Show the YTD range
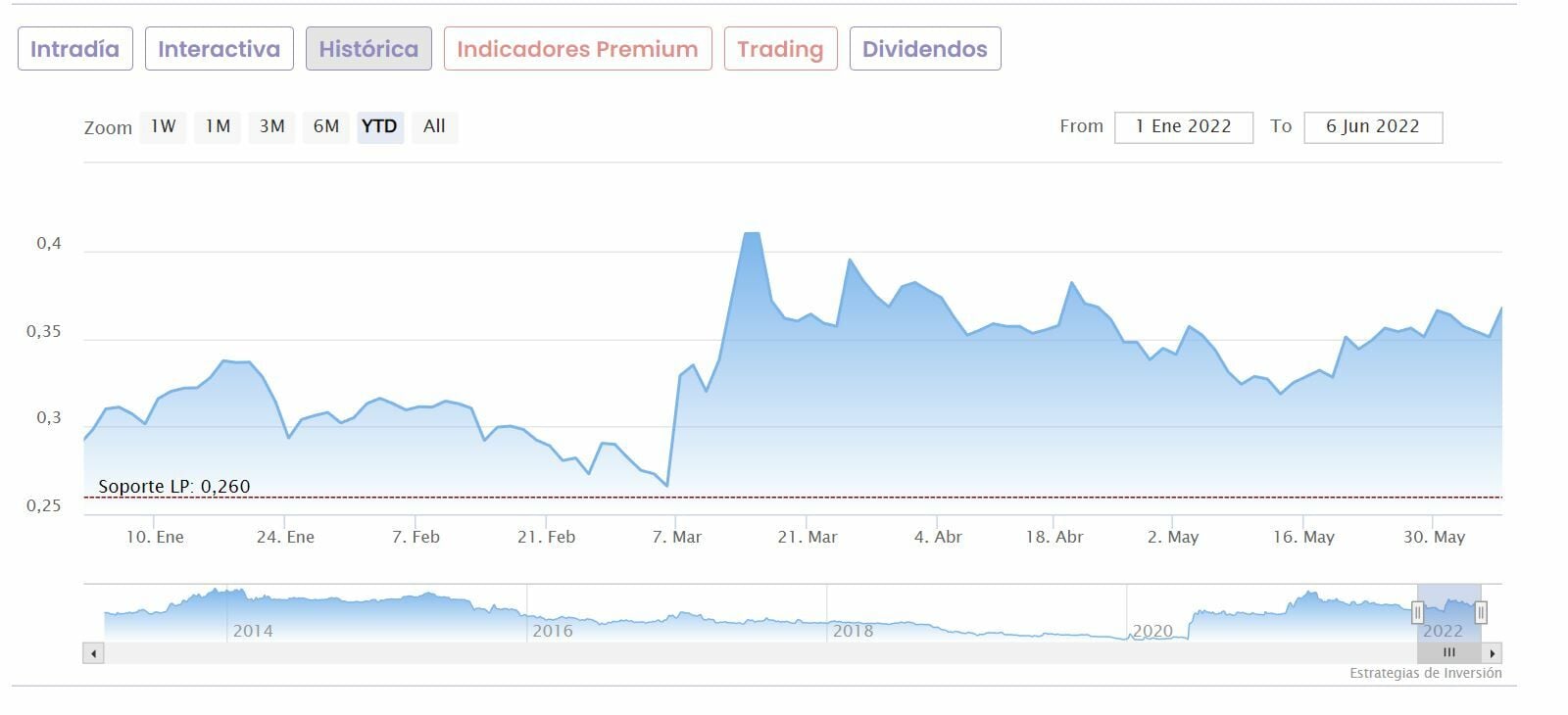The width and height of the screenshot is (1568, 715). [x=379, y=126]
